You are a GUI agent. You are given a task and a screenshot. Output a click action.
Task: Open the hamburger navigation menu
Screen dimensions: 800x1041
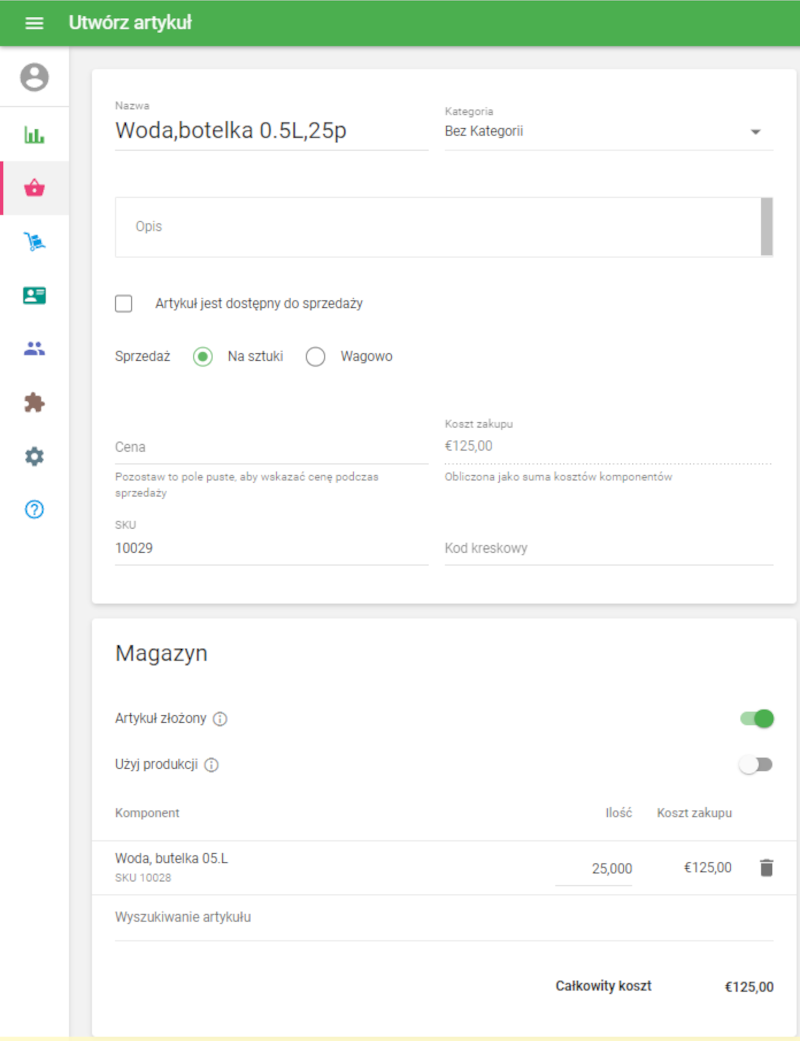(x=35, y=23)
